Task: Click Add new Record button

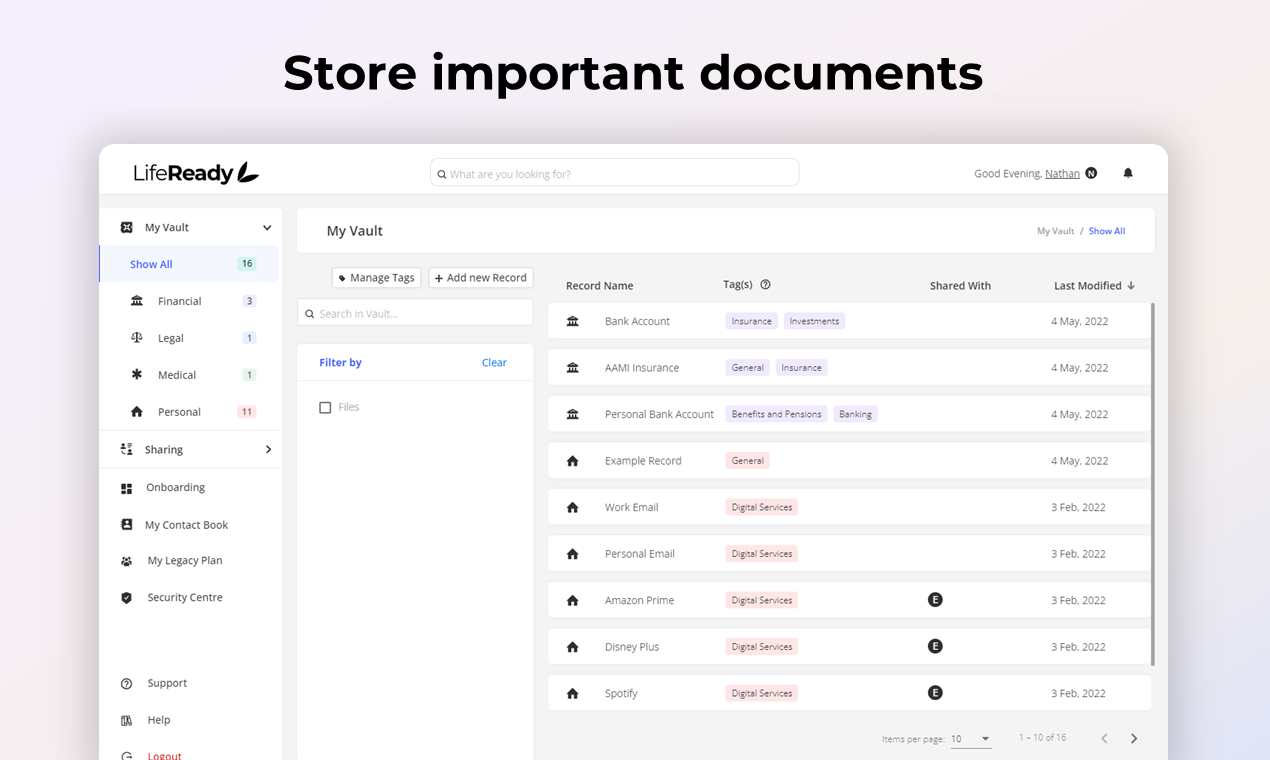Action: [481, 278]
